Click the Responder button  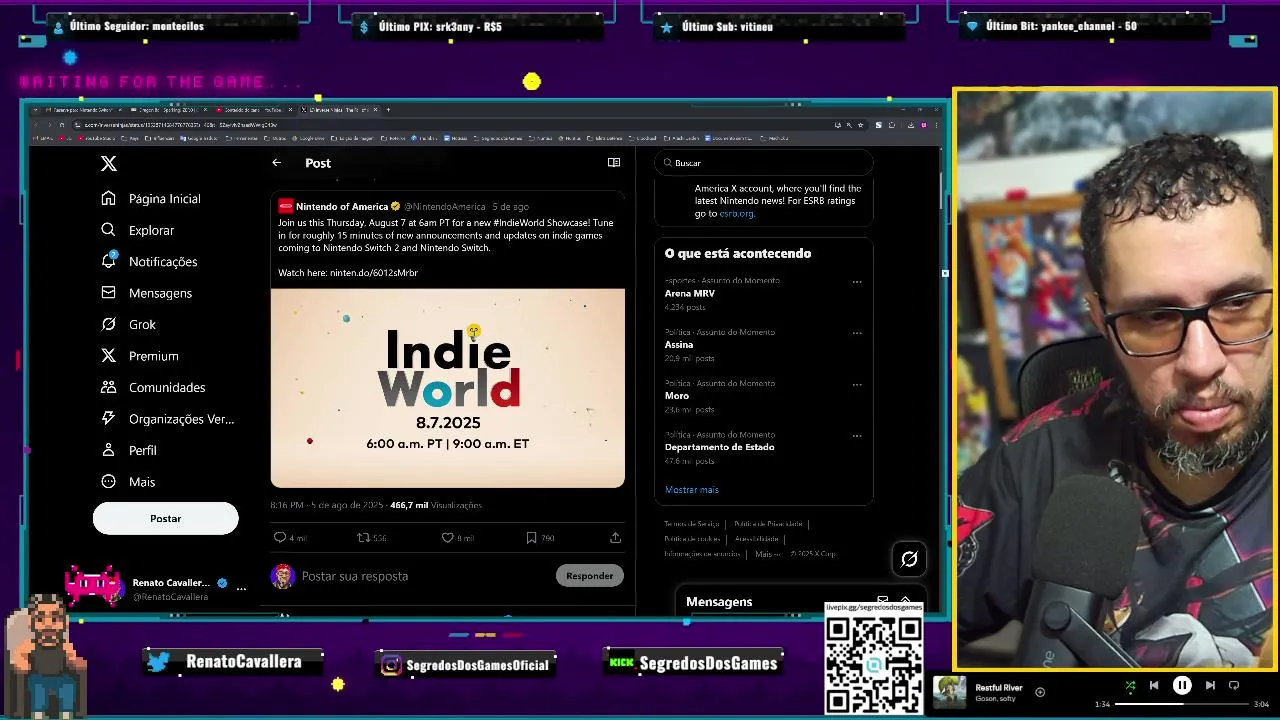(x=590, y=575)
